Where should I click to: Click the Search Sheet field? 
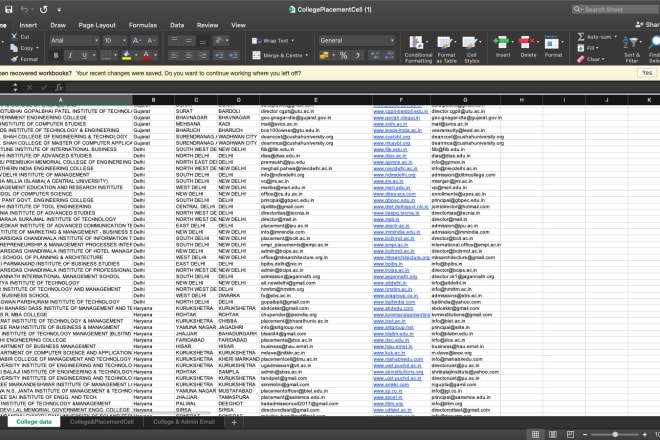616,9
